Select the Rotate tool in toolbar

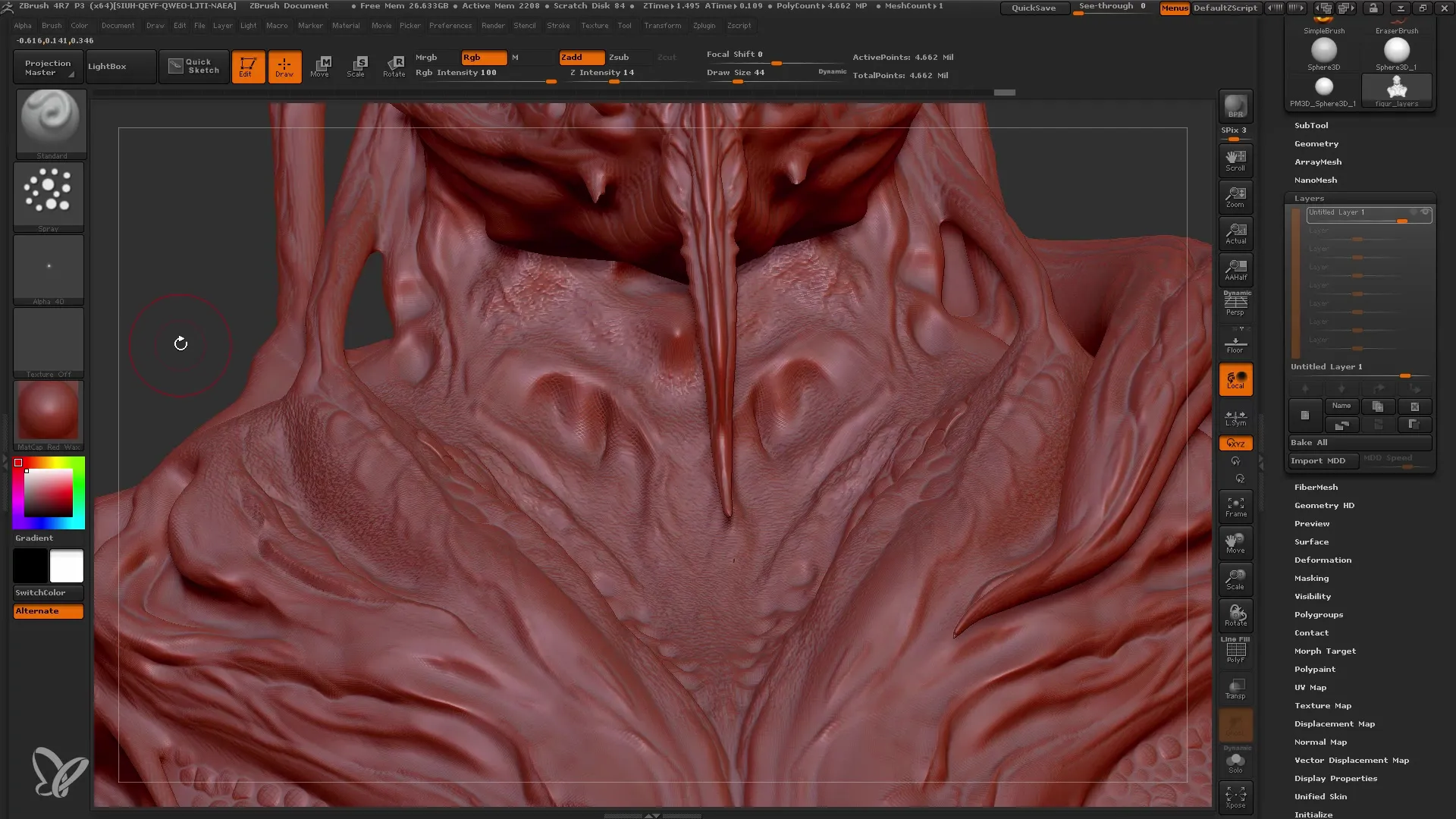[394, 66]
